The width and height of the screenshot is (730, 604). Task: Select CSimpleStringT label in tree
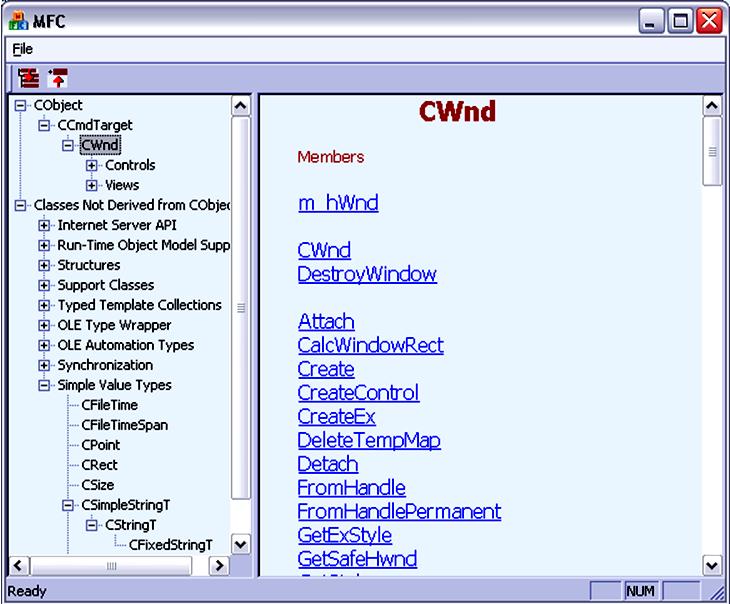[x=126, y=505]
